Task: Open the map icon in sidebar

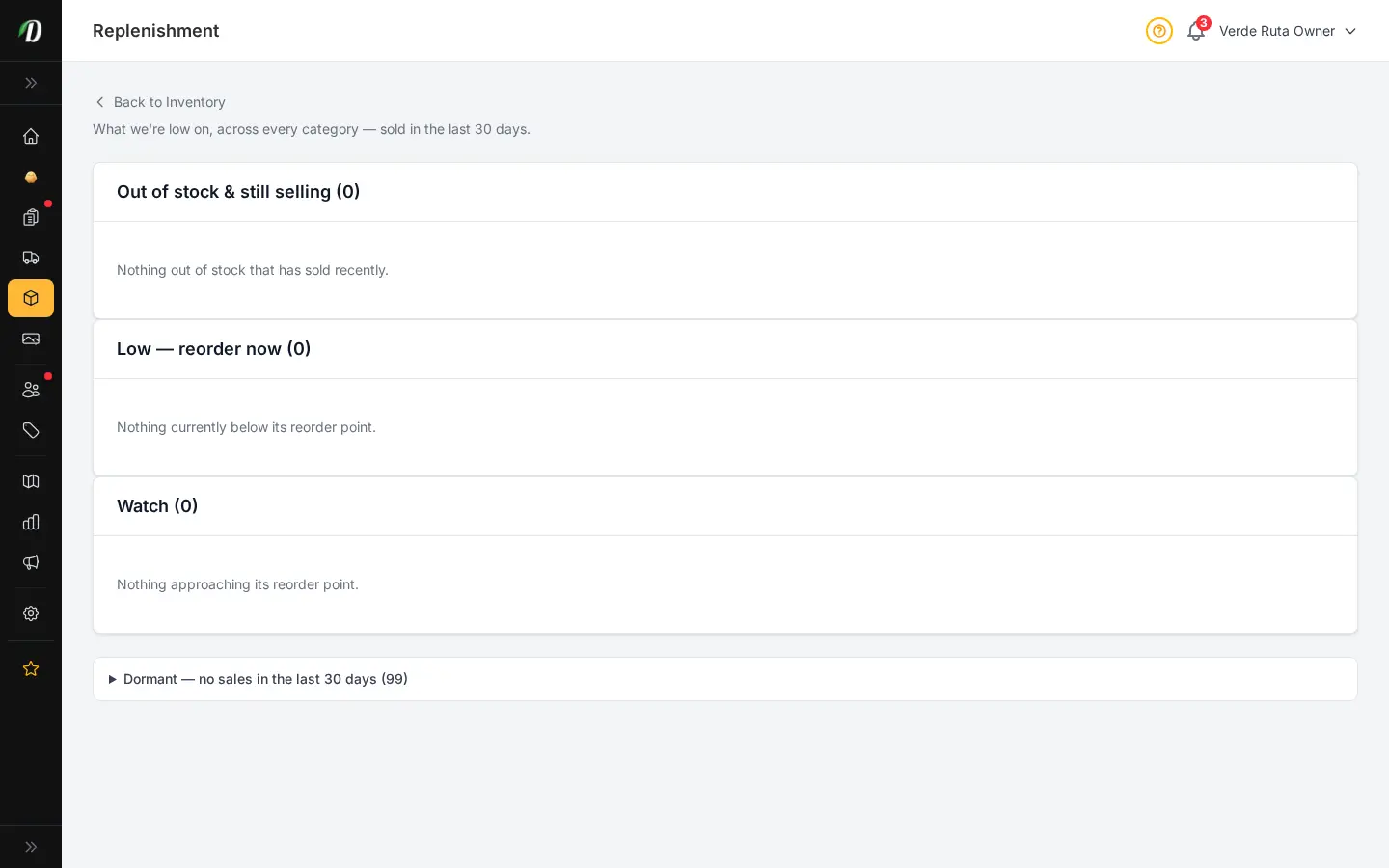Action: pyautogui.click(x=31, y=481)
